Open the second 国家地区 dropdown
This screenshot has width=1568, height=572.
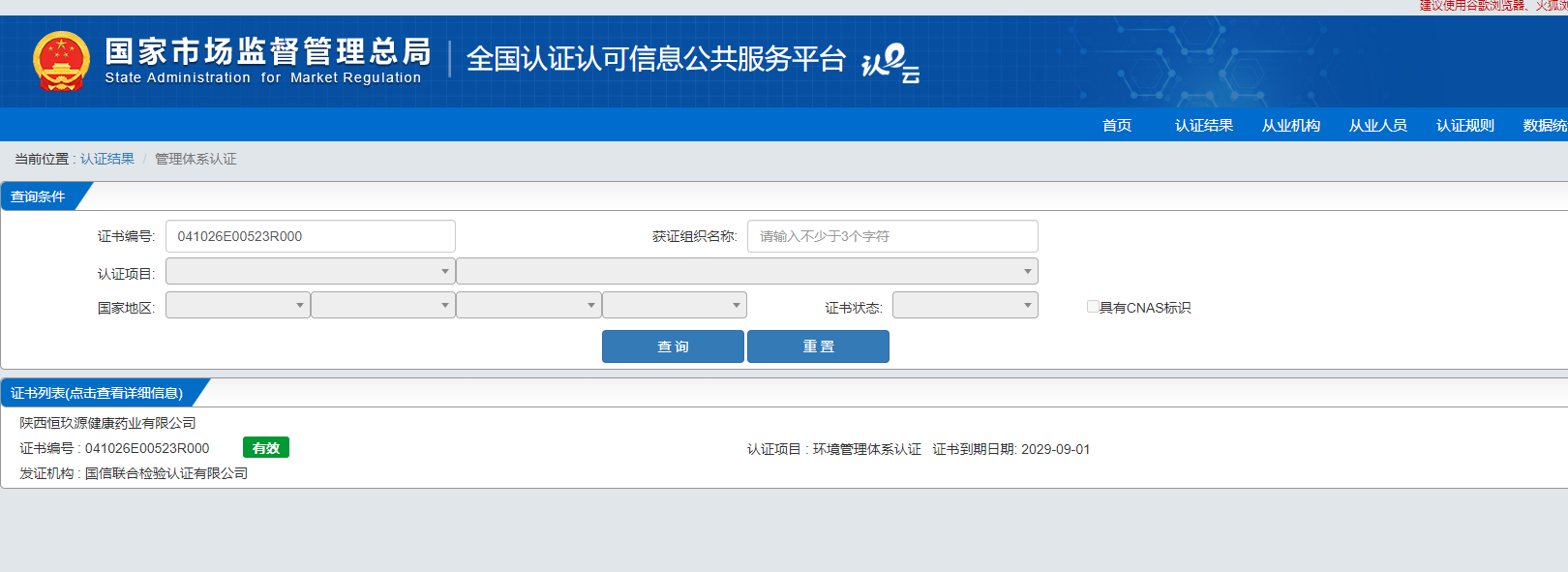tap(382, 305)
